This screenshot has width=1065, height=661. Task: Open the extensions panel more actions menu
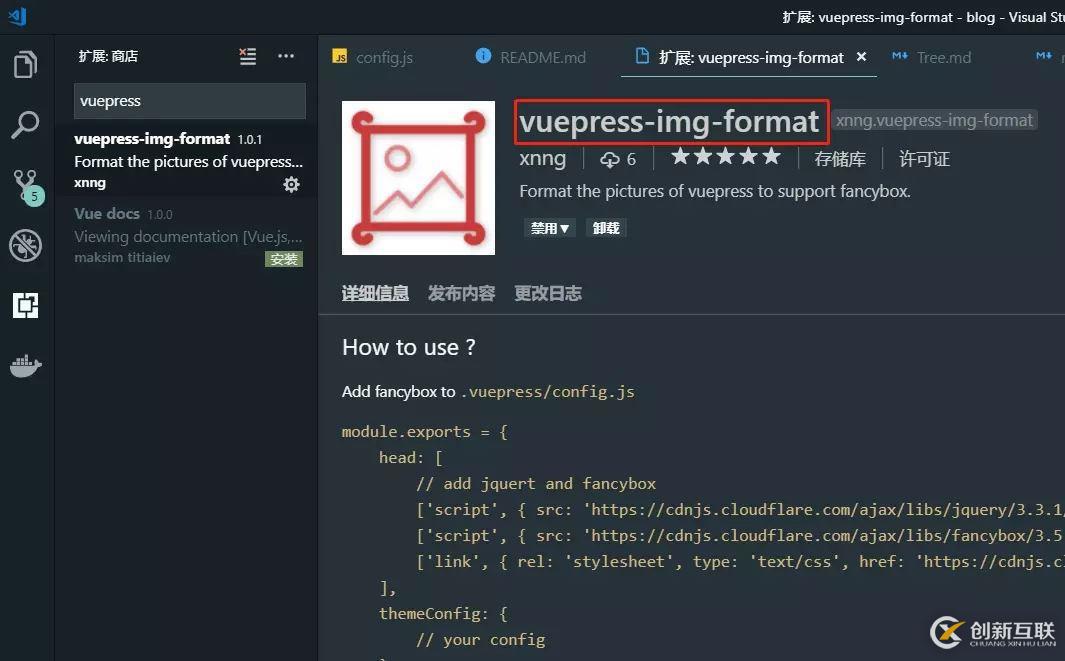pyautogui.click(x=286, y=56)
